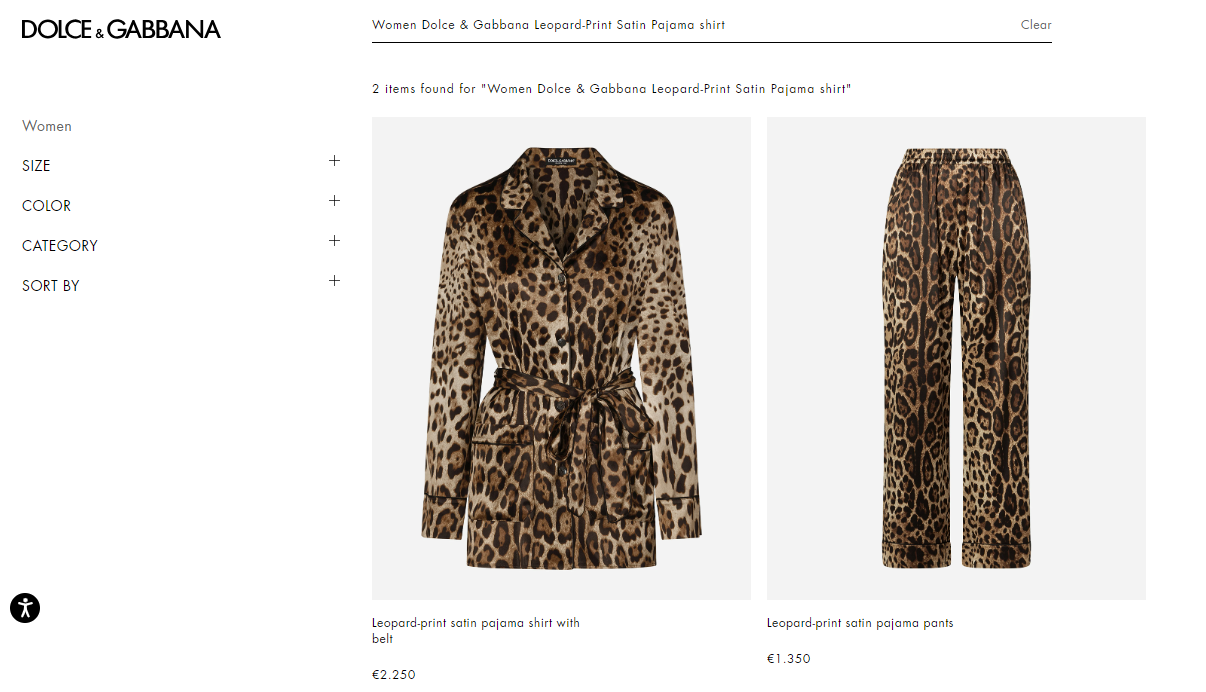Click the '2 items found' results text
Viewport: 1206px width, 692px height.
click(x=611, y=89)
